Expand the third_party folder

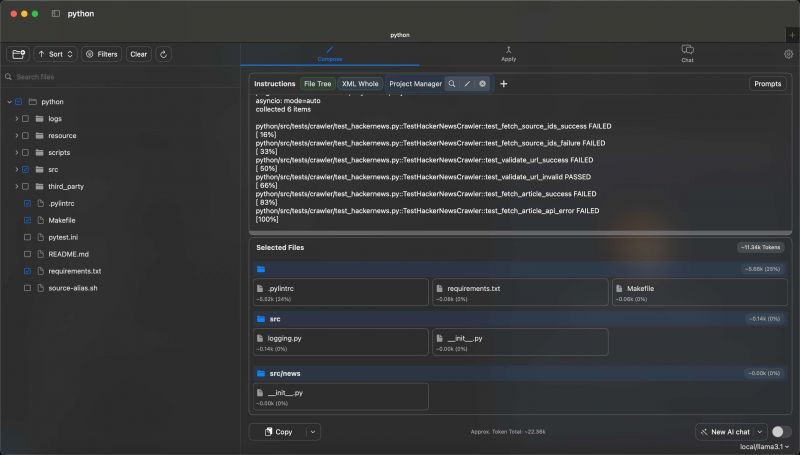click(x=16, y=186)
